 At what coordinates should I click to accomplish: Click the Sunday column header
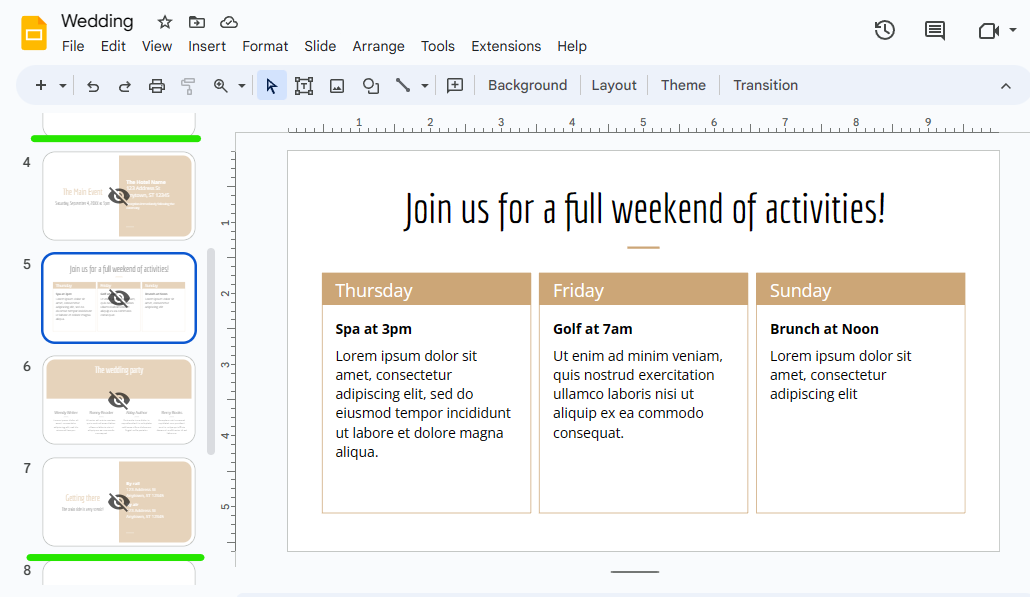coord(861,290)
